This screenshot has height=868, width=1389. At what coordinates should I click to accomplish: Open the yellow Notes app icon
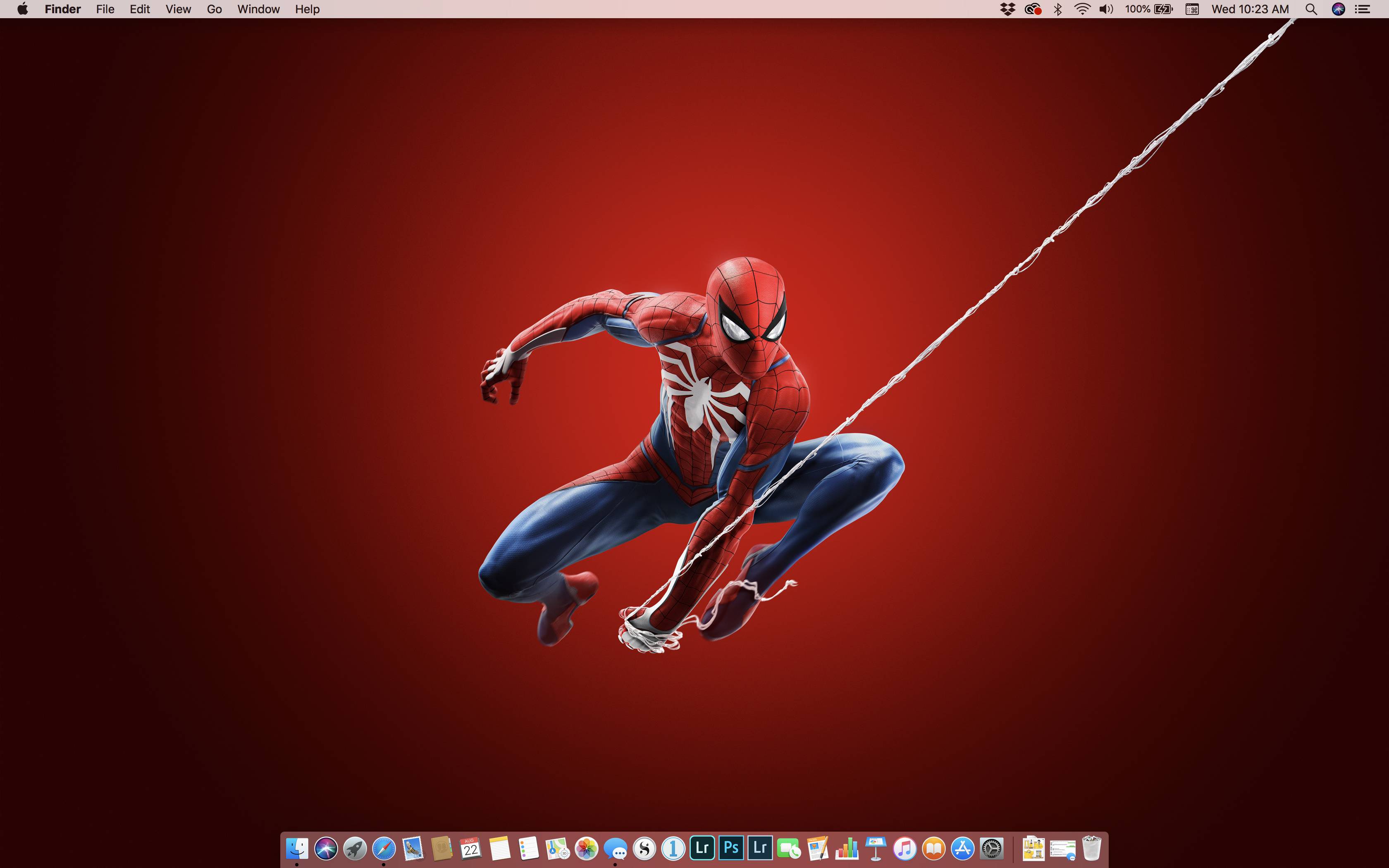500,848
